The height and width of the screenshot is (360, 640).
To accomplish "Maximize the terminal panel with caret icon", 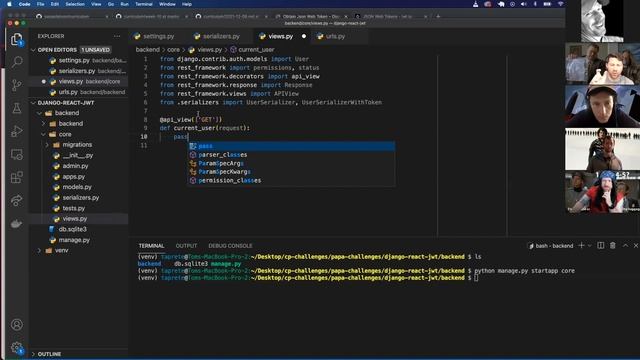I will click(625, 245).
